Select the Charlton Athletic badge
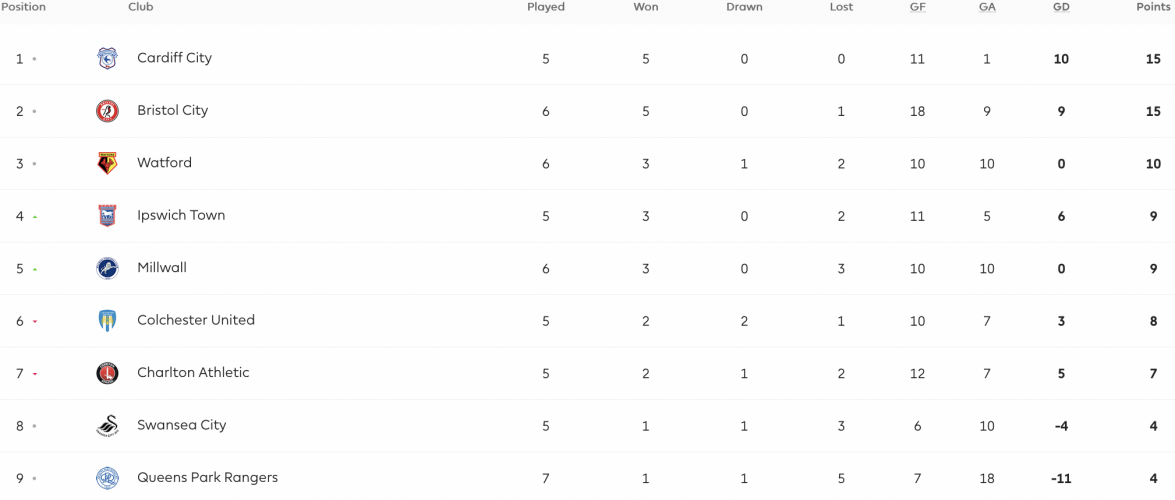Viewport: 1175px width, 500px height. (x=107, y=373)
